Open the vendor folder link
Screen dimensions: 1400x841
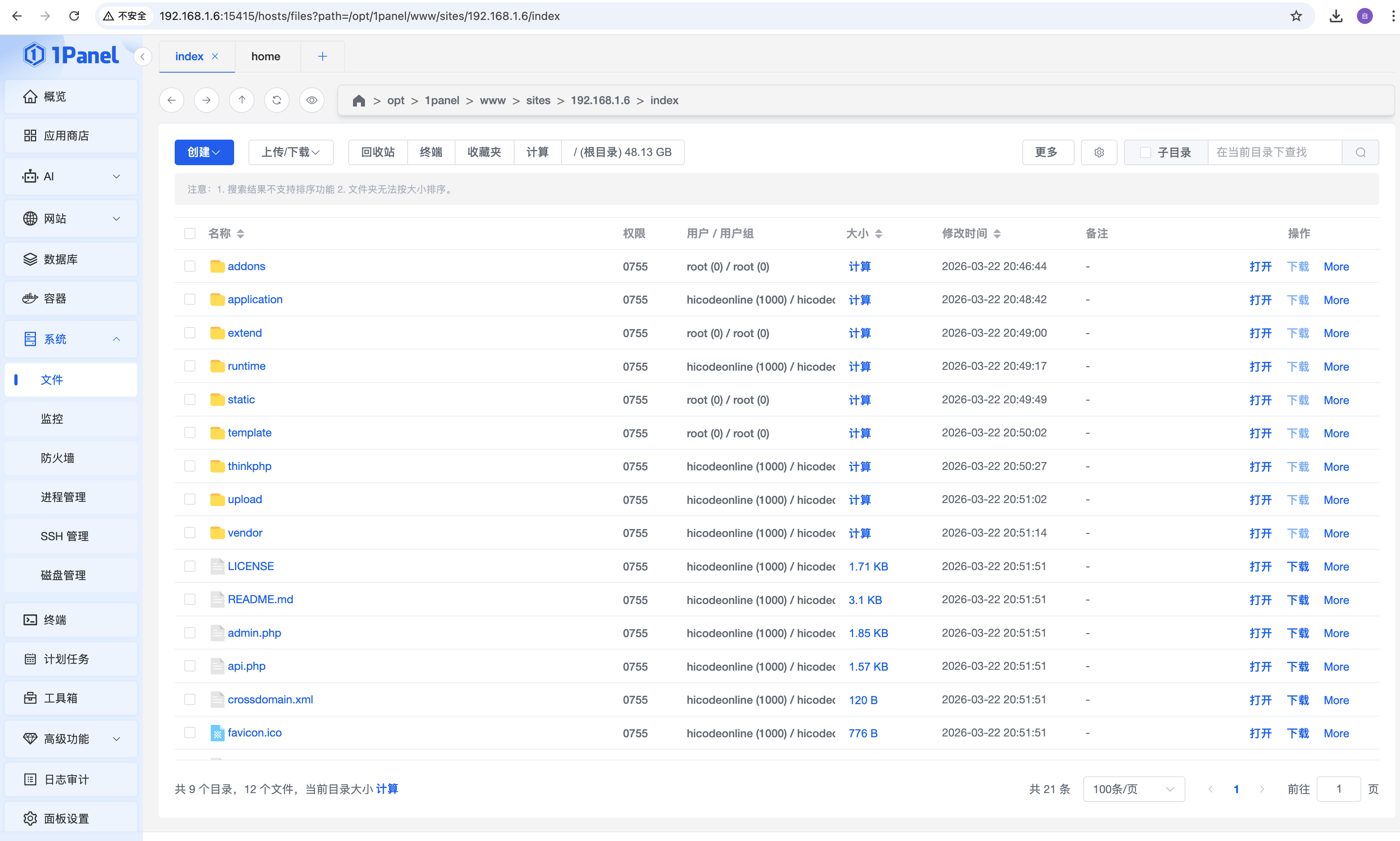click(x=245, y=533)
